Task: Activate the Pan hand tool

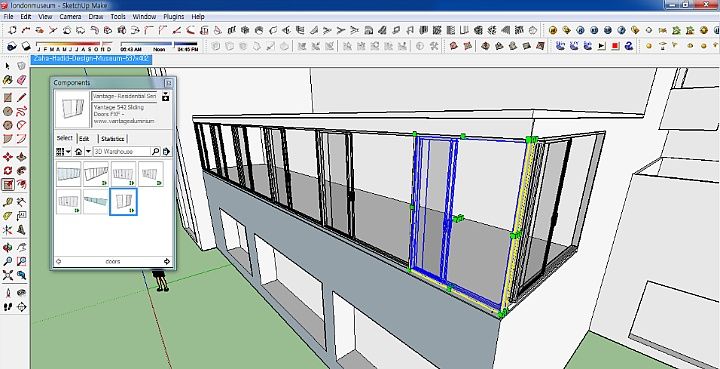Action: click(x=21, y=248)
